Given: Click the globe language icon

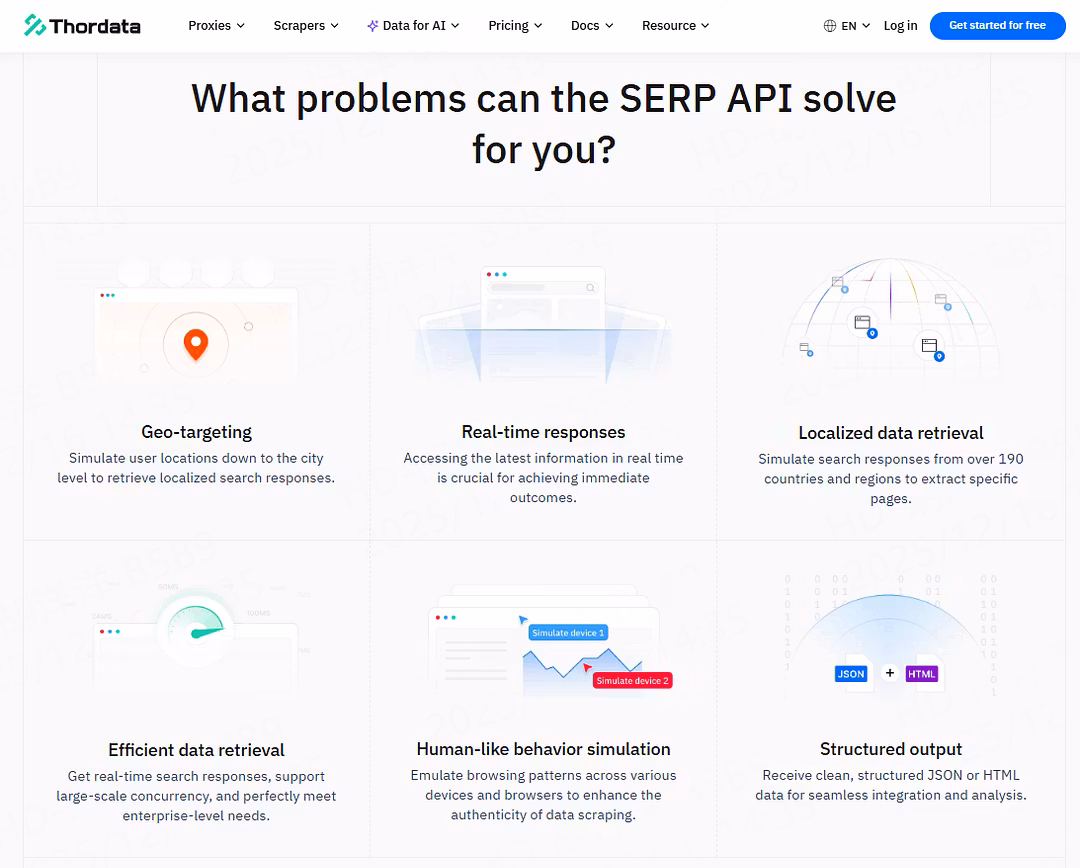Looking at the screenshot, I should click(x=830, y=26).
